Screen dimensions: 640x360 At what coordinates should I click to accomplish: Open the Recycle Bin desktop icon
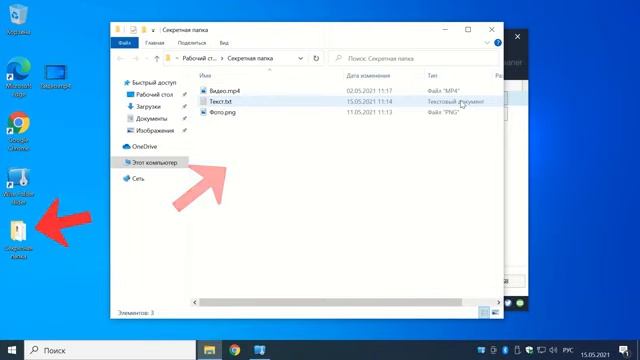18,19
